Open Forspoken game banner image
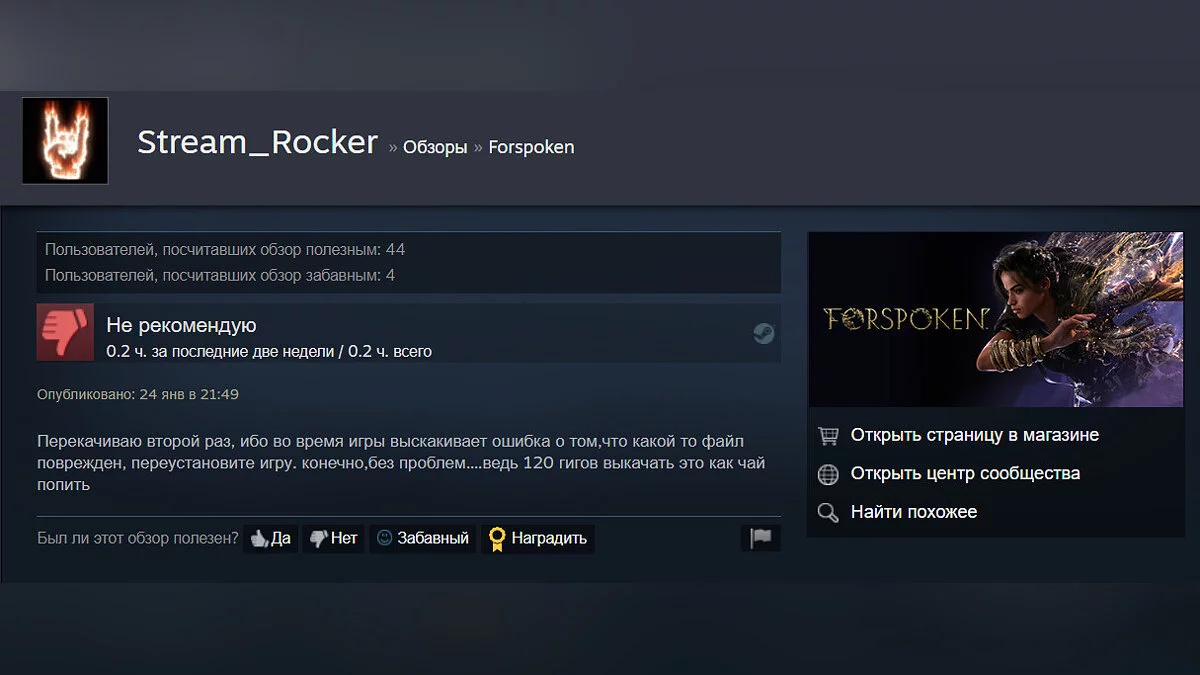 click(x=995, y=319)
